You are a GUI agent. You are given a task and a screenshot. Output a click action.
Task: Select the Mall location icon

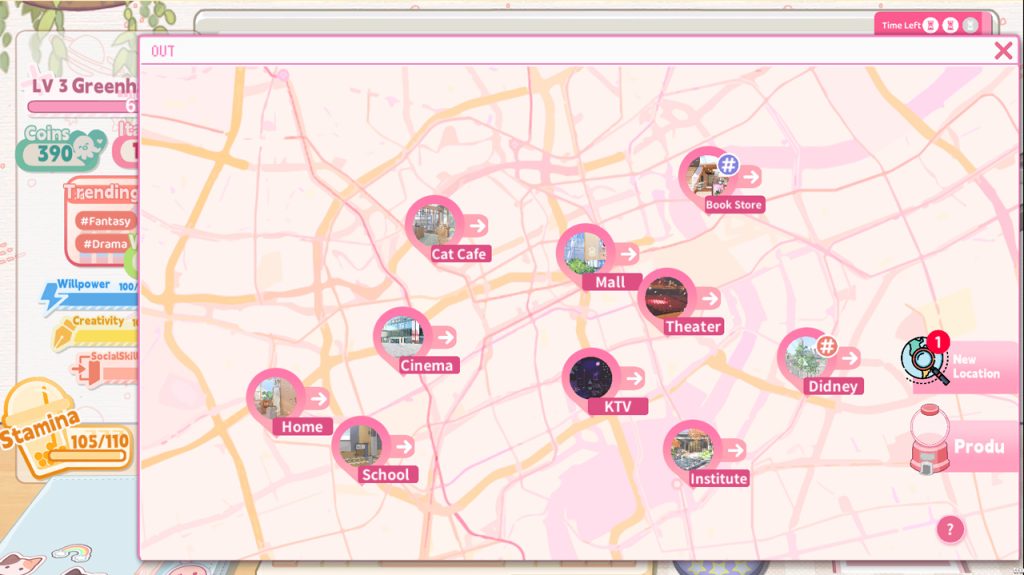tap(585, 251)
